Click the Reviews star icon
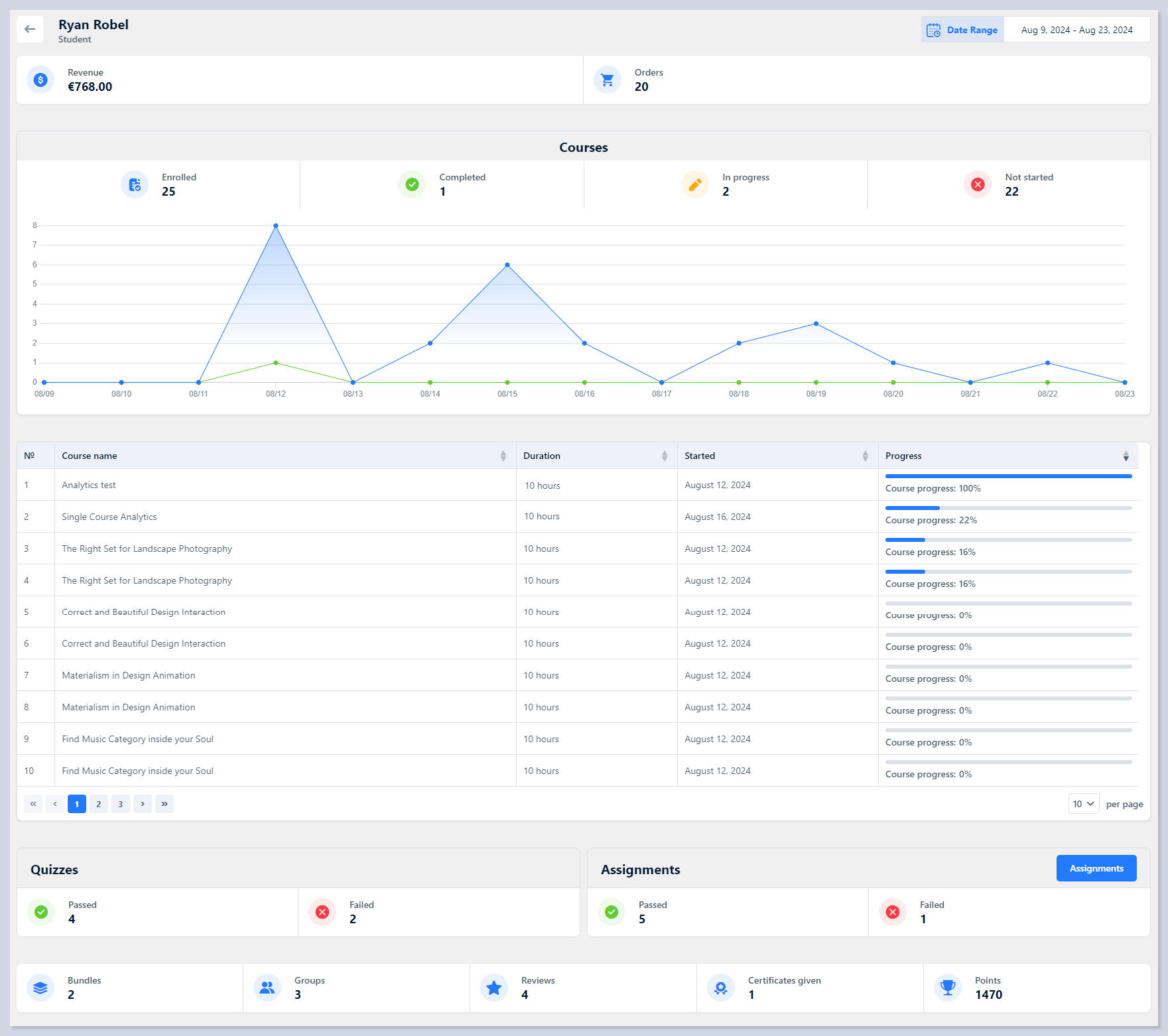 (x=493, y=988)
